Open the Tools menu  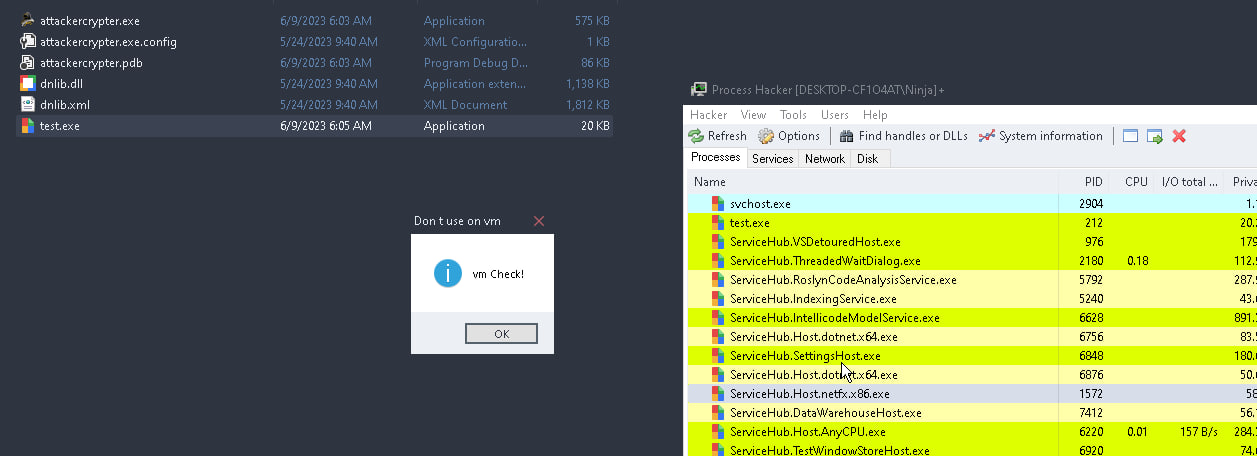point(793,115)
